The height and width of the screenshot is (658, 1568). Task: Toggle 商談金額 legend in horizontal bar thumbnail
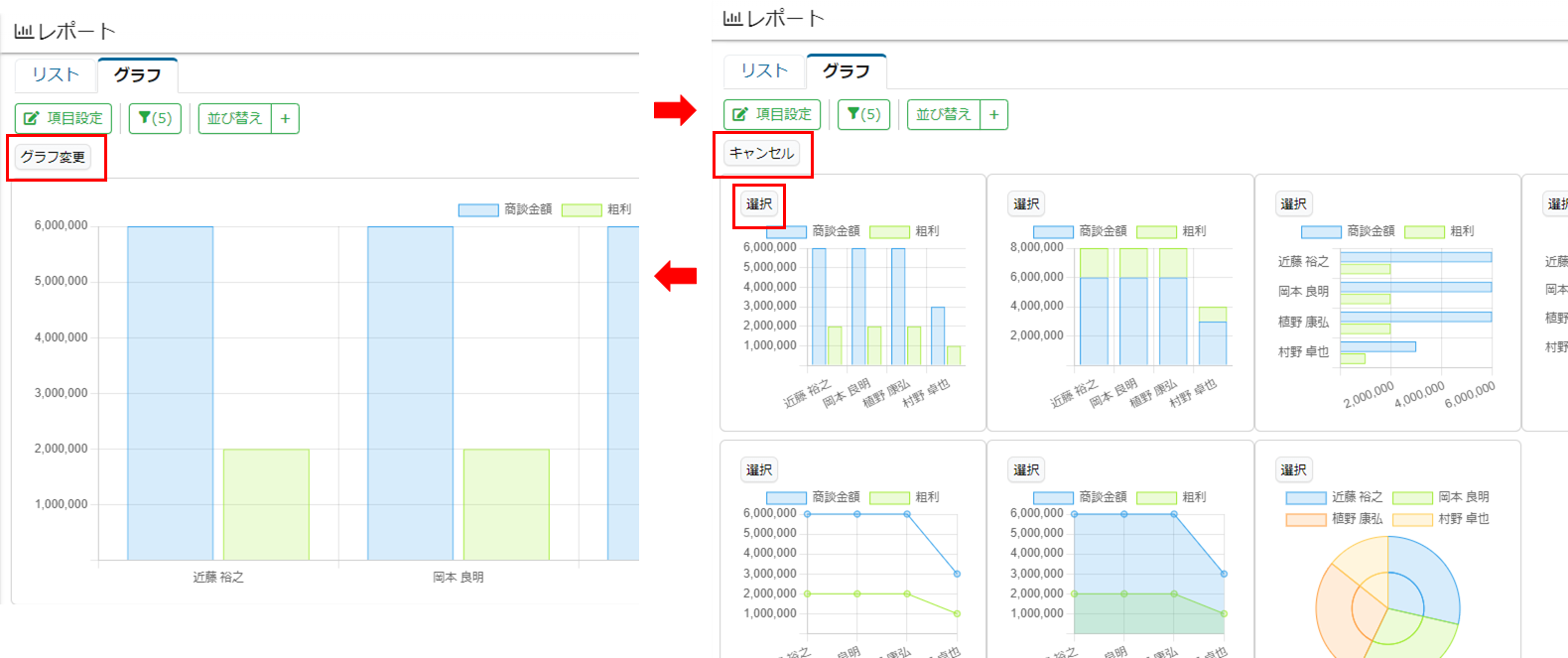1347,231
